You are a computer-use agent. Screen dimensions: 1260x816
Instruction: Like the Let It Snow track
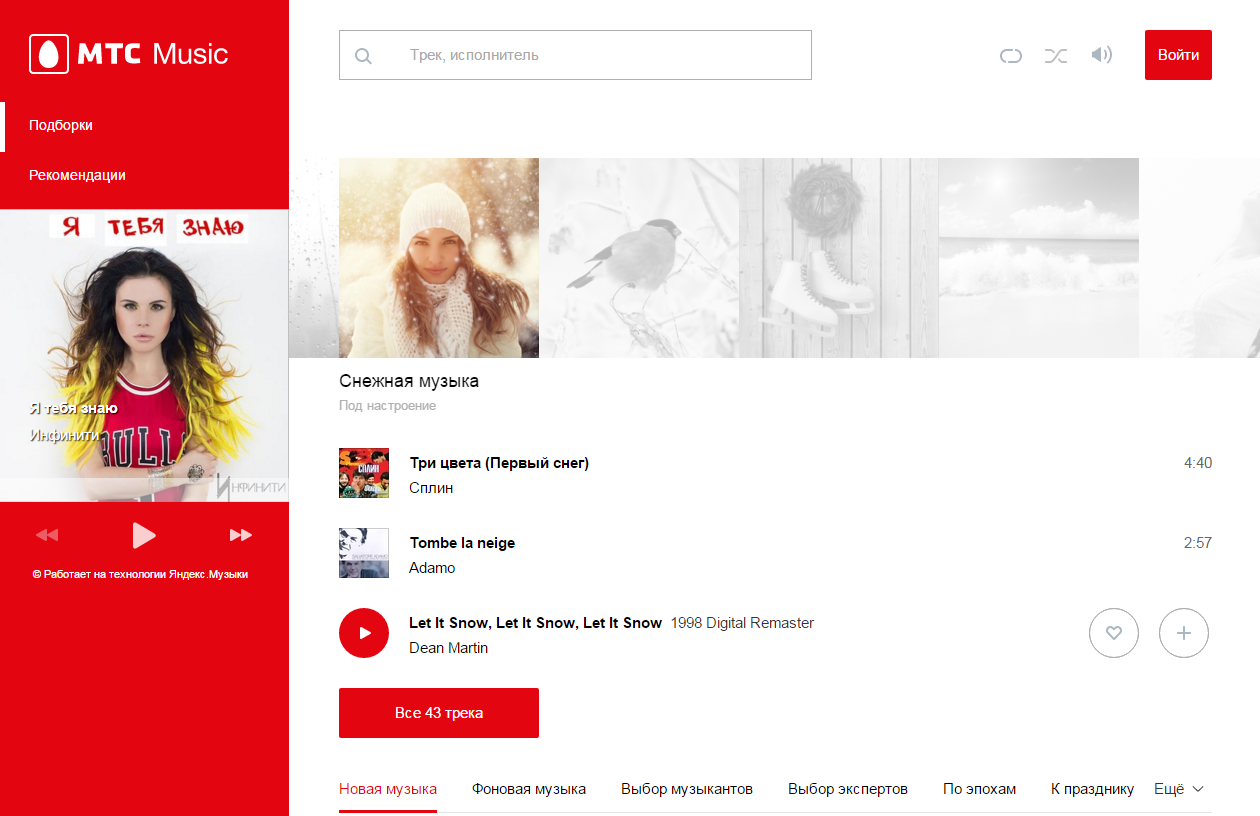coord(1114,633)
